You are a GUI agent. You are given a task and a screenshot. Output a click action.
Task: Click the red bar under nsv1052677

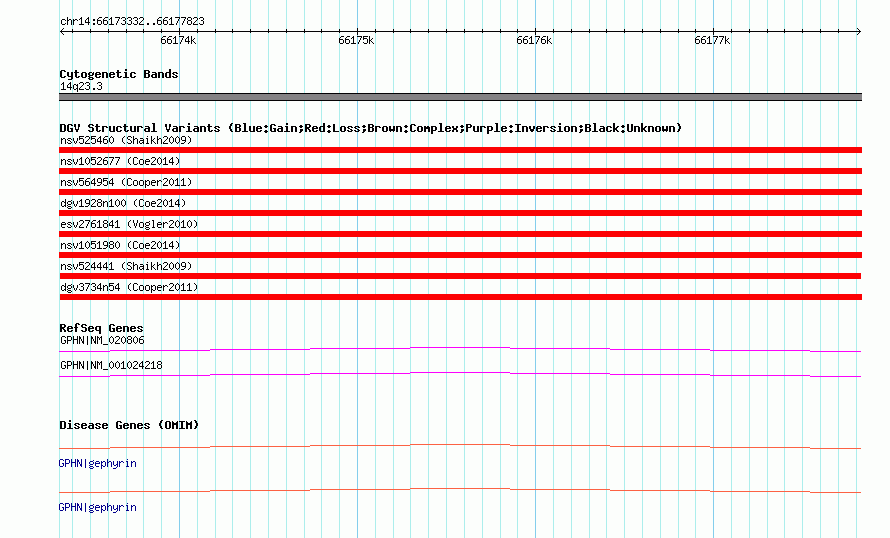pos(460,171)
